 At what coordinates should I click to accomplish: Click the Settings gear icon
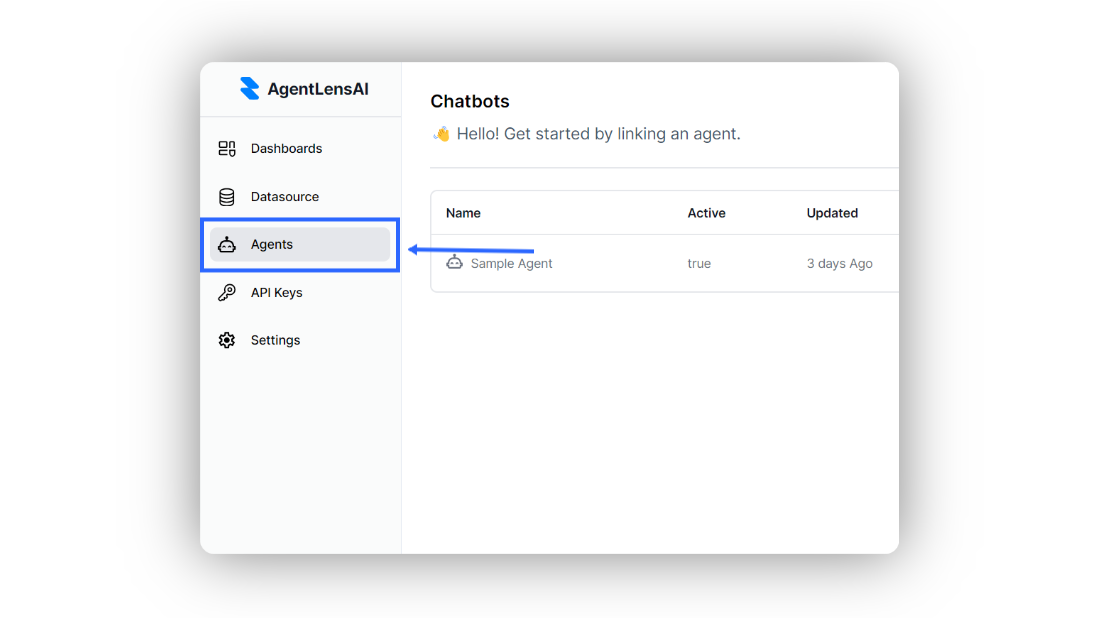tap(227, 341)
